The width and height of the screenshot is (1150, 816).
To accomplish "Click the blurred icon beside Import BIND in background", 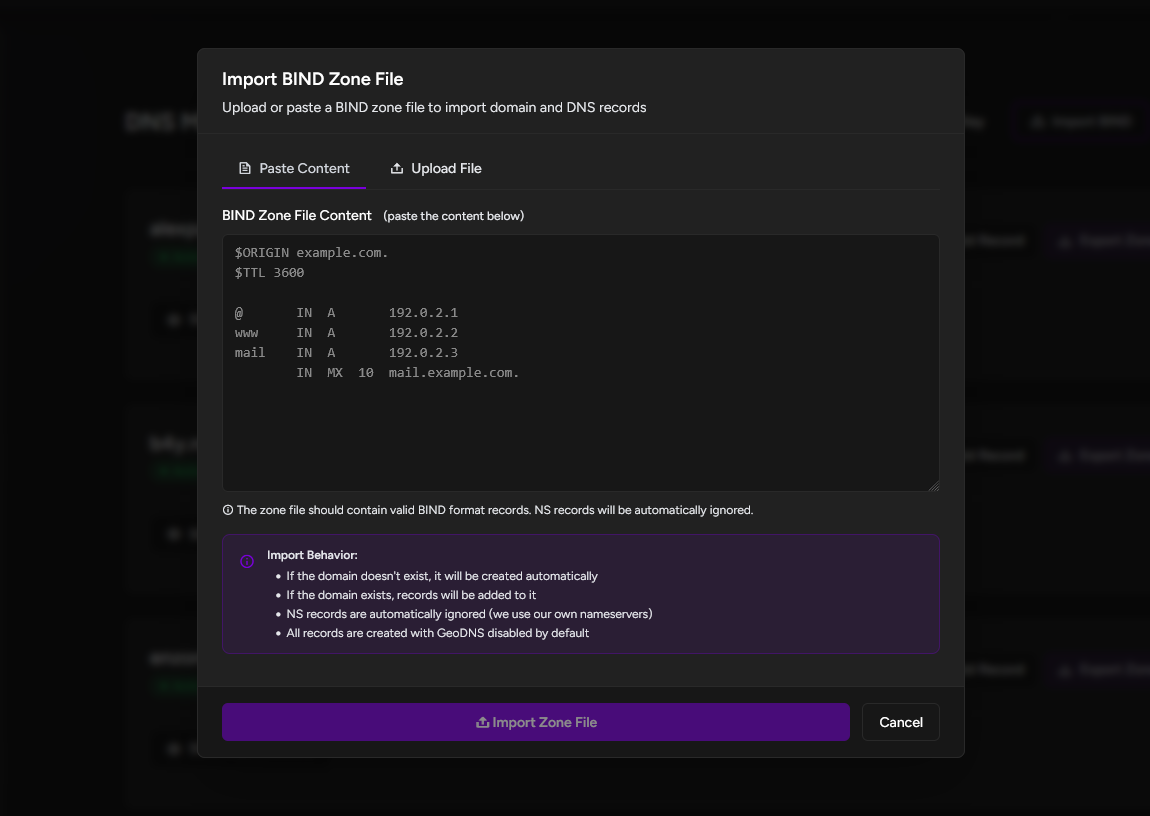I will (1038, 122).
